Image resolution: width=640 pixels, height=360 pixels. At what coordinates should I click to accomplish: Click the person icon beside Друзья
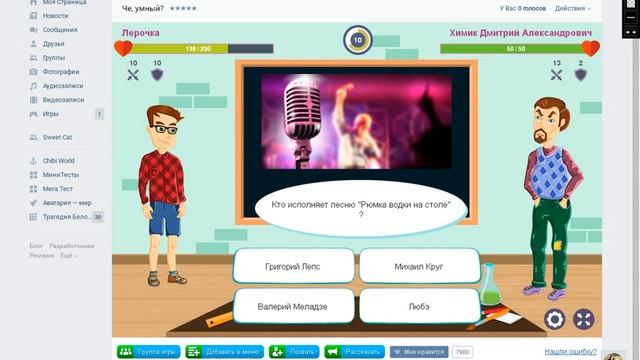(x=33, y=44)
